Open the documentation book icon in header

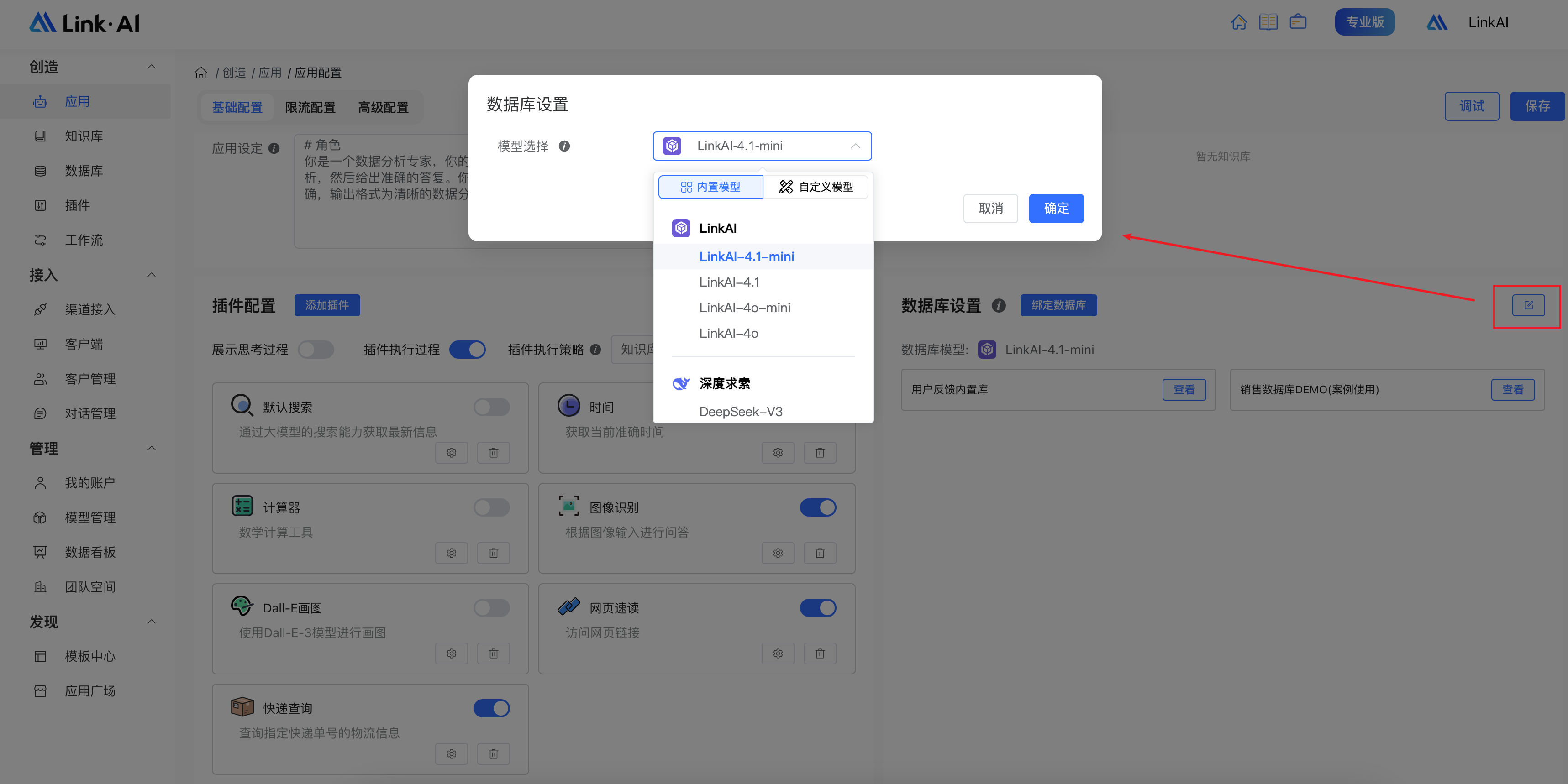[1268, 22]
